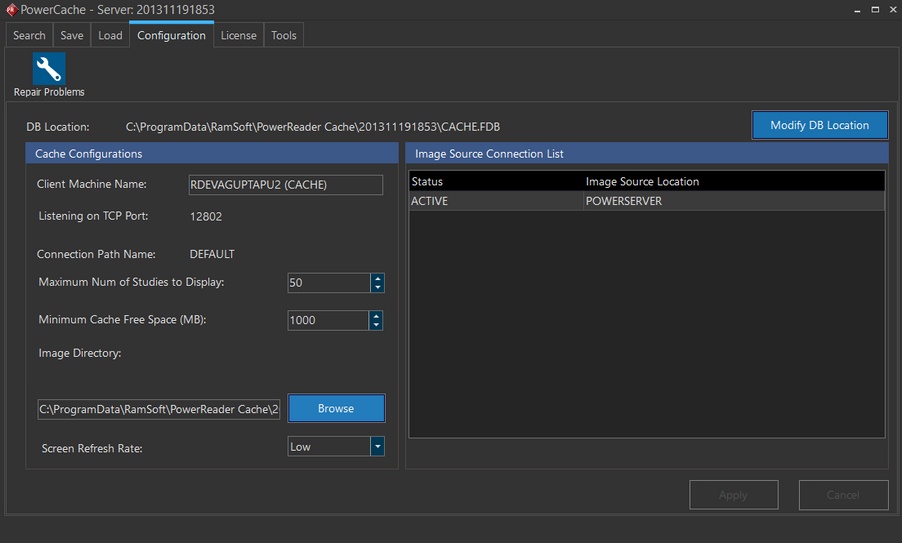The height and width of the screenshot is (543, 902).
Task: Expand the Screen Refresh Rate dropdown
Action: [377, 447]
